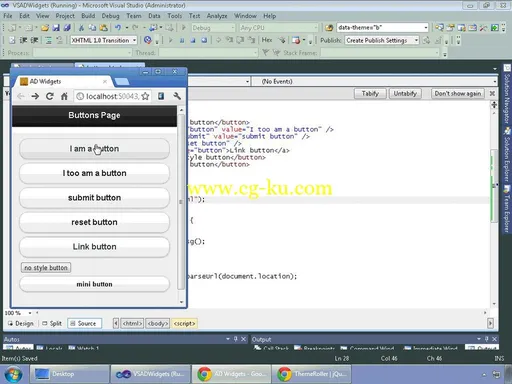Click the browser page vertical scrollbar
Image resolution: width=512 pixels, height=384 pixels.
pos(181,202)
